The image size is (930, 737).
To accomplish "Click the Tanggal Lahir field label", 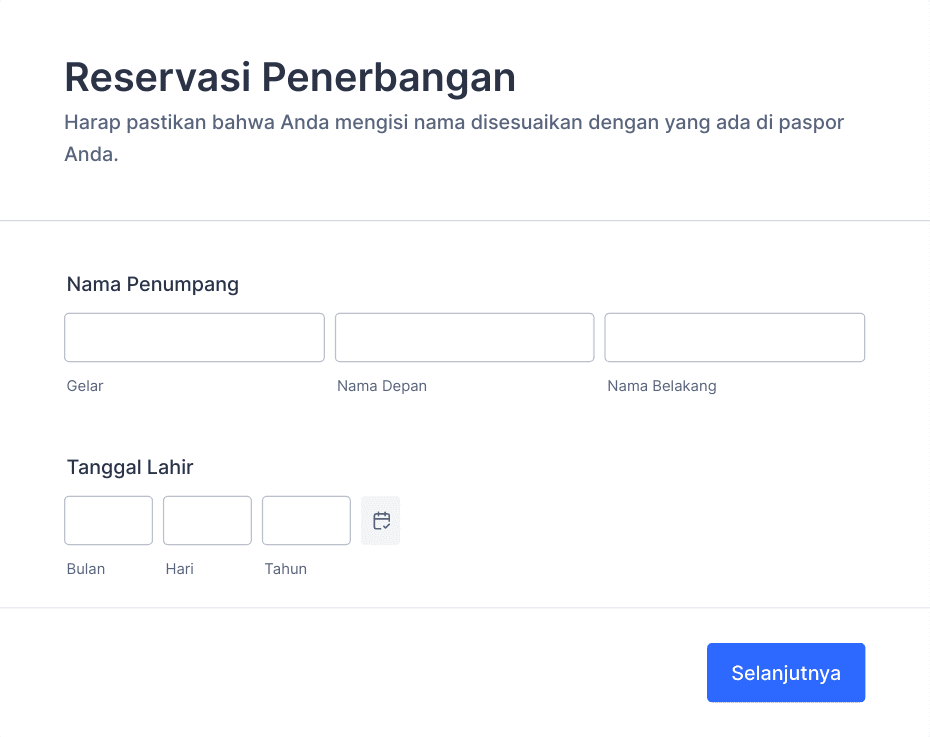I will coord(130,467).
